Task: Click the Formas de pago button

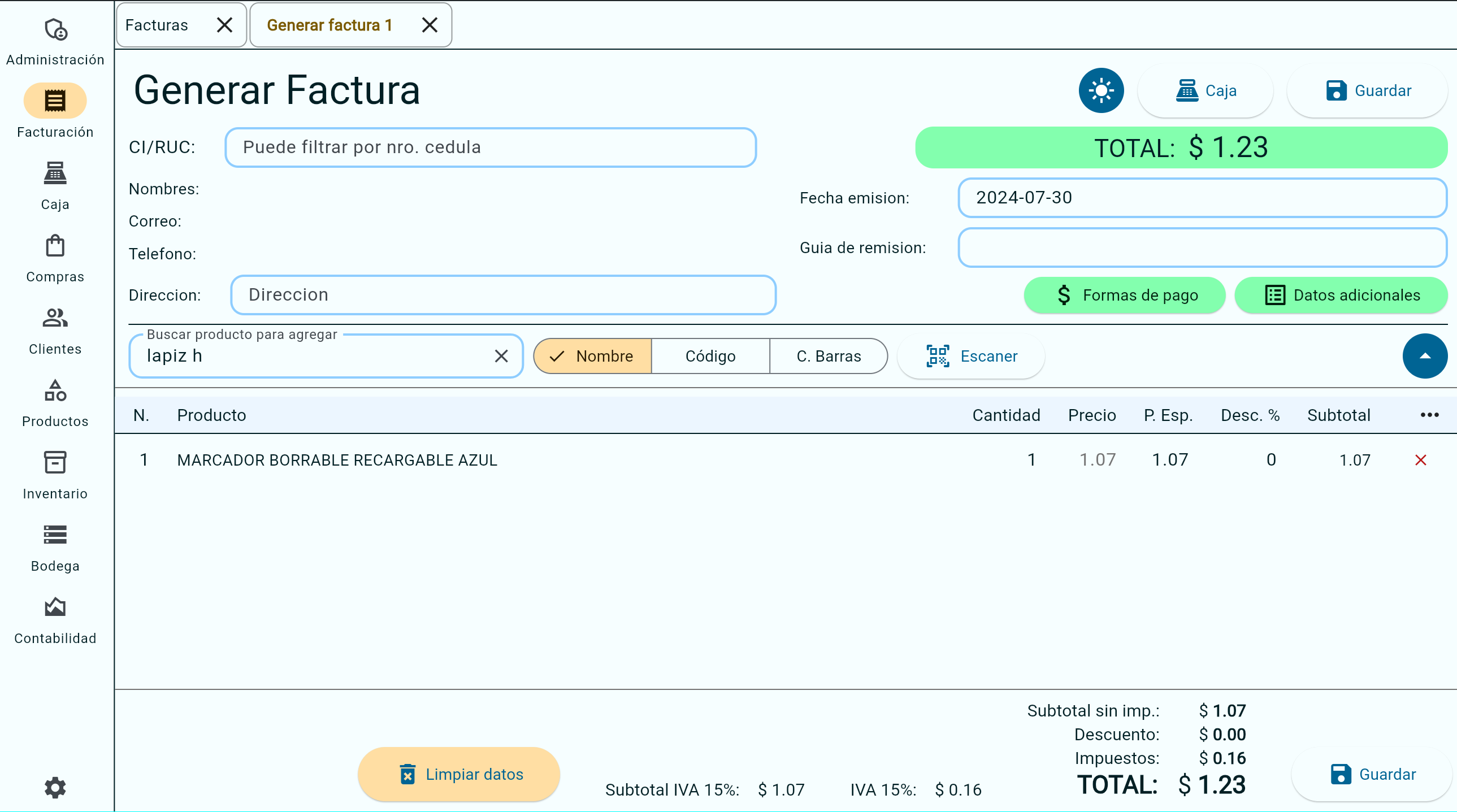Action: tap(1125, 295)
